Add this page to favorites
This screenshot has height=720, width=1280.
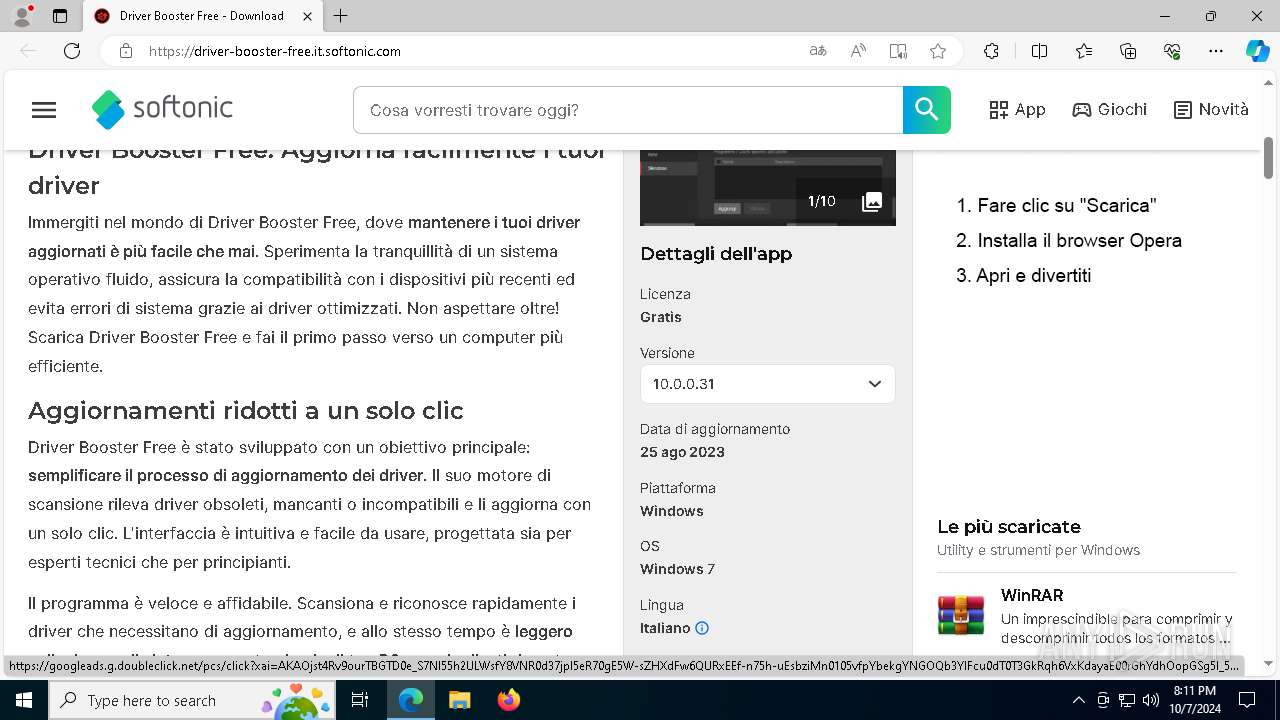point(938,51)
